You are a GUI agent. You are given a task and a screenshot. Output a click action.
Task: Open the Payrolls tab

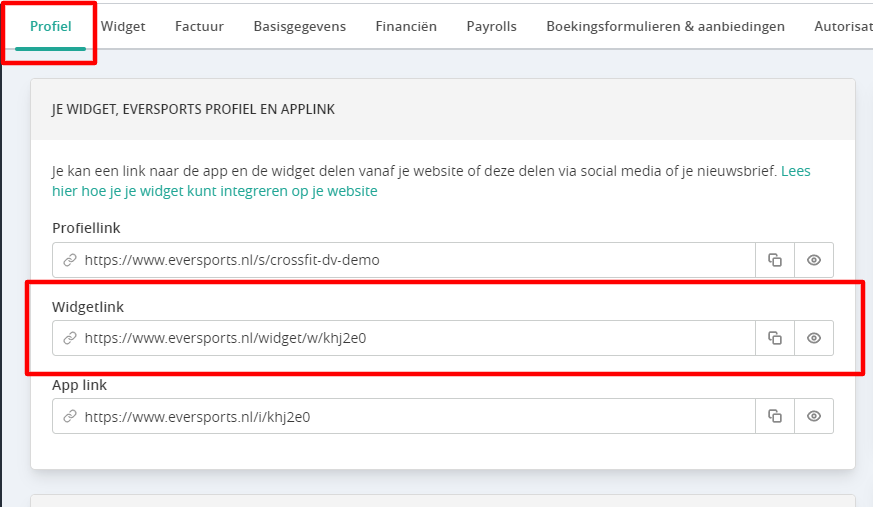coord(492,26)
